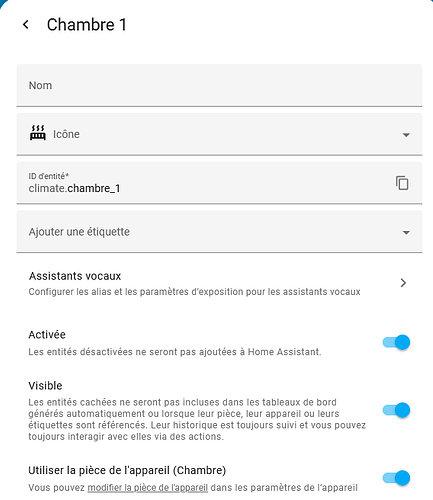Expand the Icône dropdown arrow
433x500 pixels.
[x=406, y=135]
